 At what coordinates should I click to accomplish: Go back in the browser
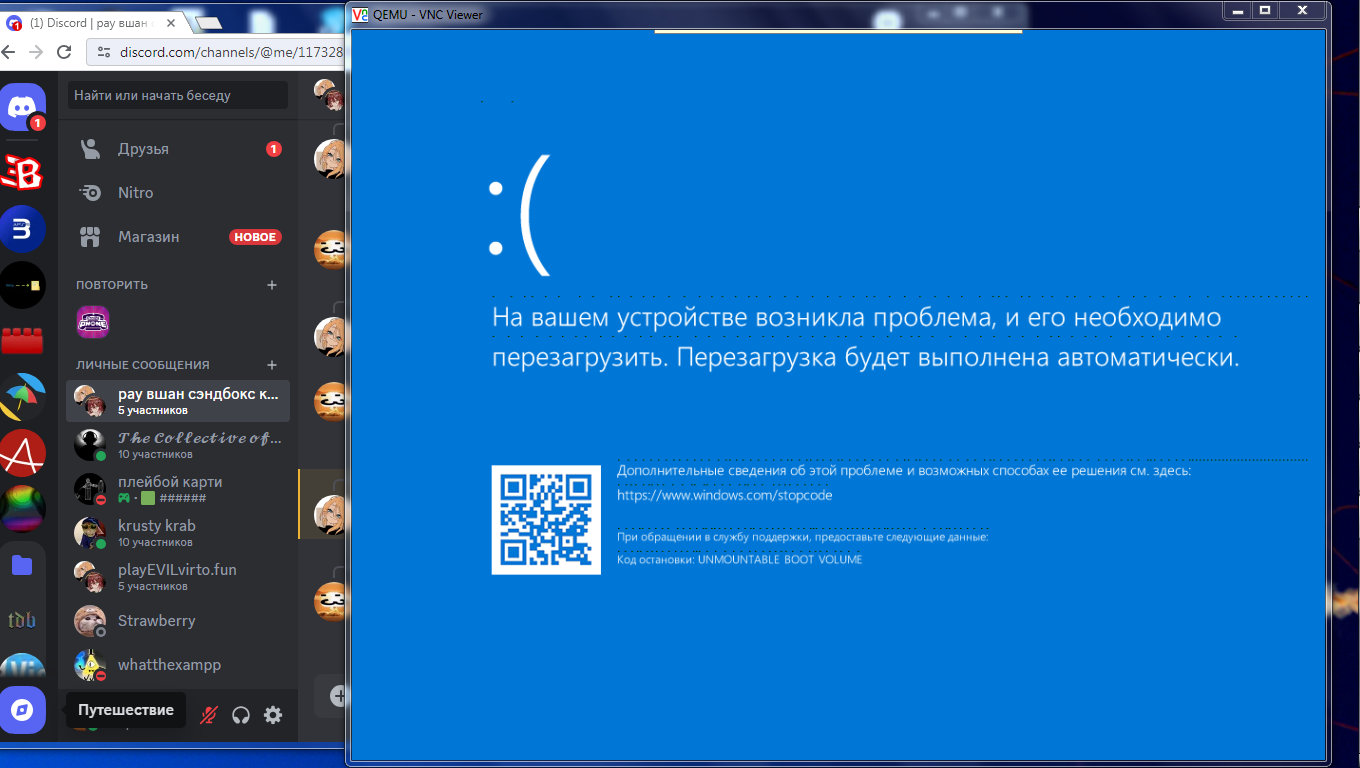point(8,52)
